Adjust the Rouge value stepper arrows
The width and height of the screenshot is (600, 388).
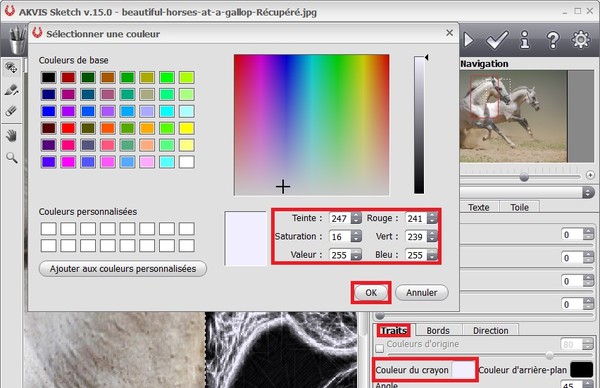(x=432, y=218)
